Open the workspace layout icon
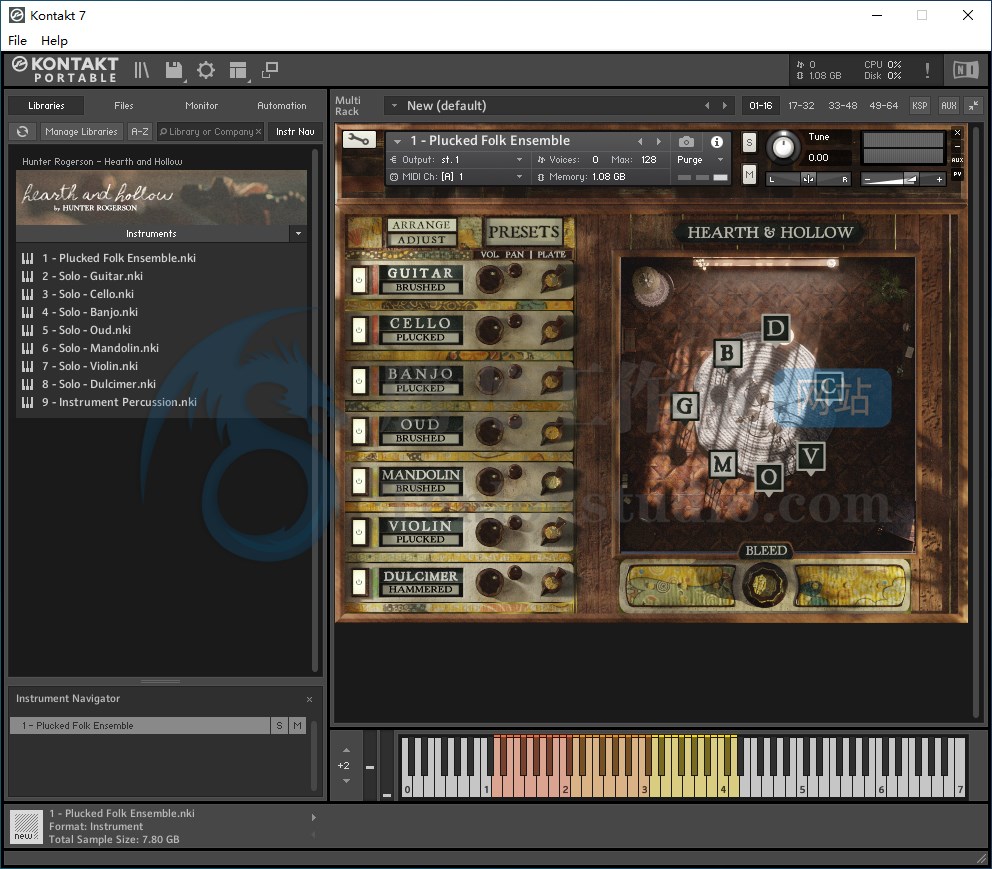The image size is (992, 869). tap(238, 70)
